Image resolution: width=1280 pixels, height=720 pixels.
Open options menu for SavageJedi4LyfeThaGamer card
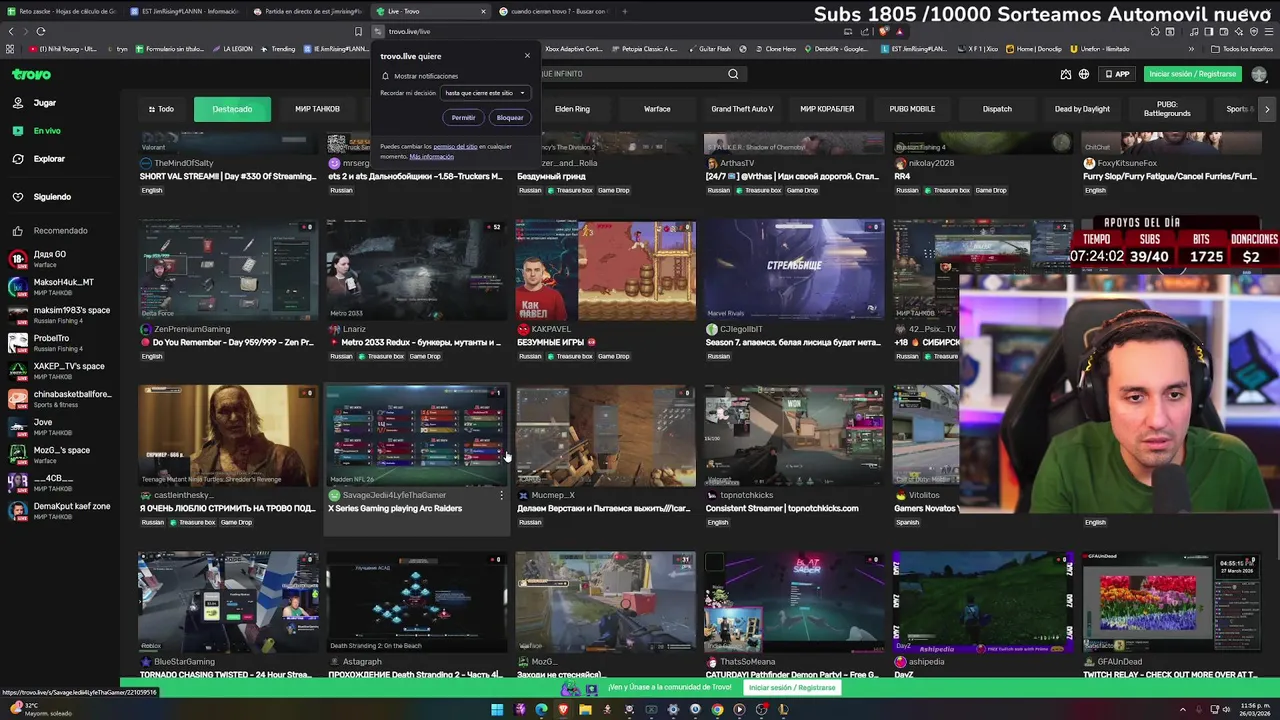501,495
